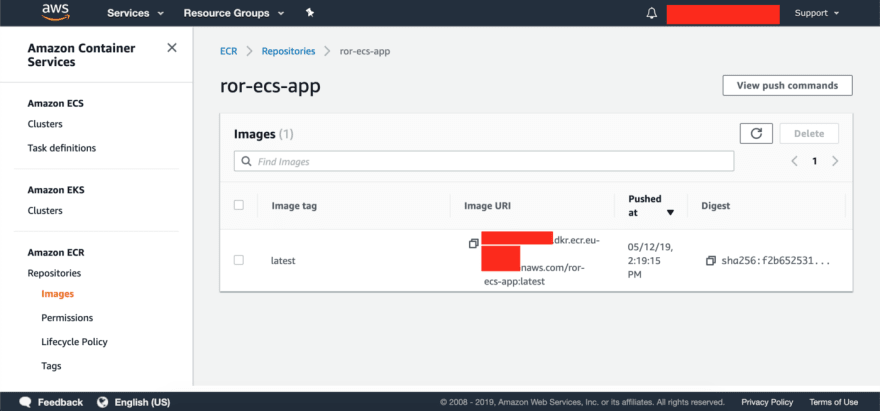Click the search magnifier in Find Images
Screen dimensions: 880x411
point(246,161)
